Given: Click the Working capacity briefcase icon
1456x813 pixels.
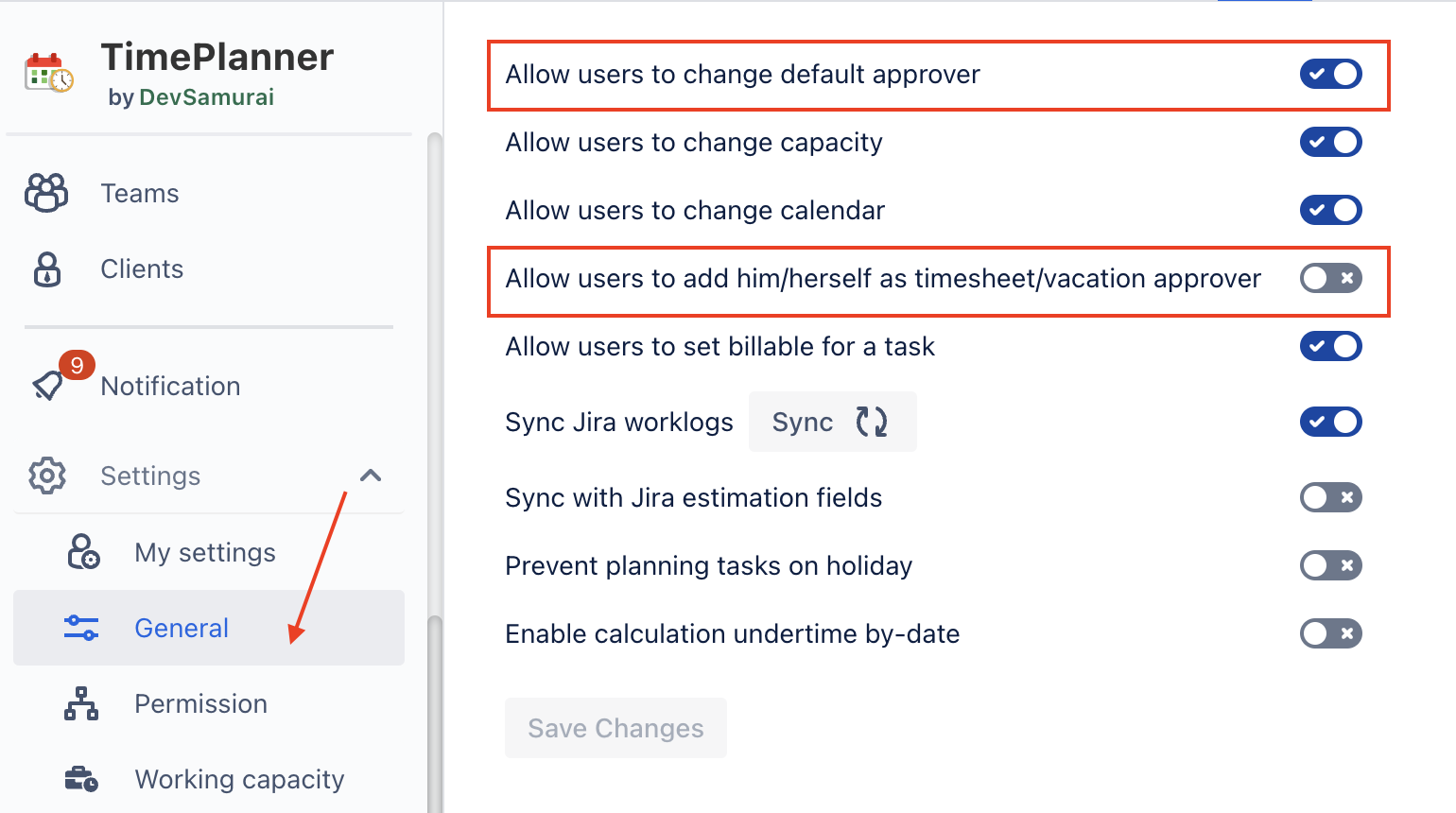Looking at the screenshot, I should tap(81, 779).
